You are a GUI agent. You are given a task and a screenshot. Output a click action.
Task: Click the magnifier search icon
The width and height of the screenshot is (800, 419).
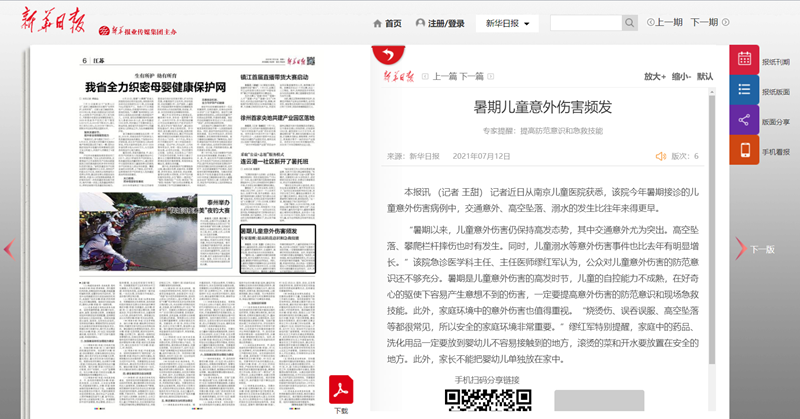pyautogui.click(x=630, y=23)
